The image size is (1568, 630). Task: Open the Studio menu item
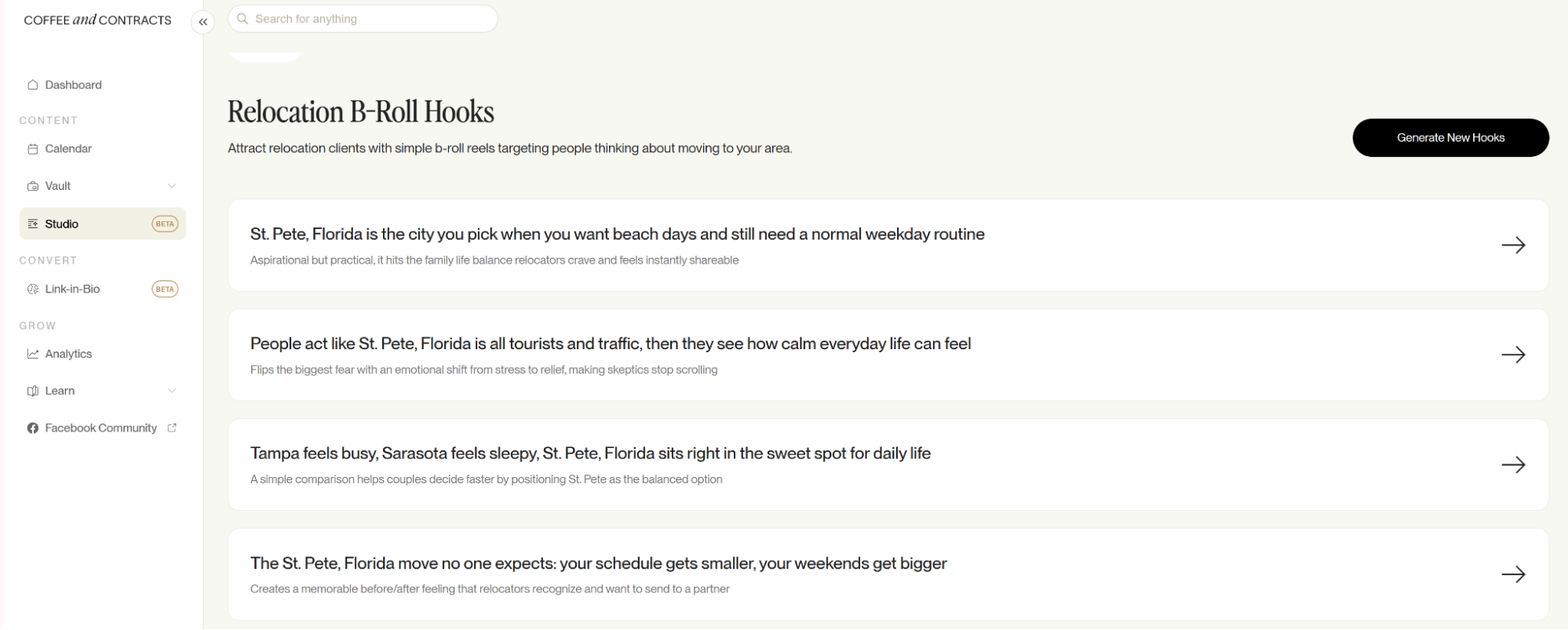coord(103,224)
